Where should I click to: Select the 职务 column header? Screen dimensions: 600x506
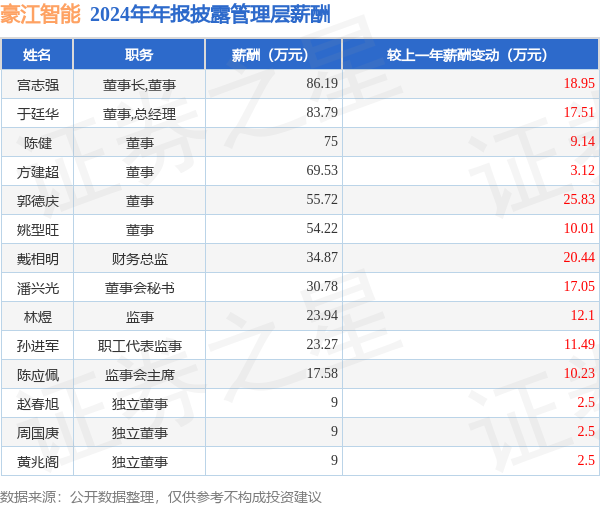[139, 55]
